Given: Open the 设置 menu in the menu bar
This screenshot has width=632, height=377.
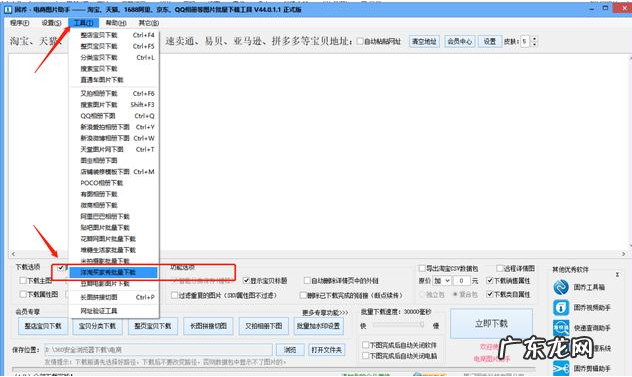Looking at the screenshot, I should 51,23.
